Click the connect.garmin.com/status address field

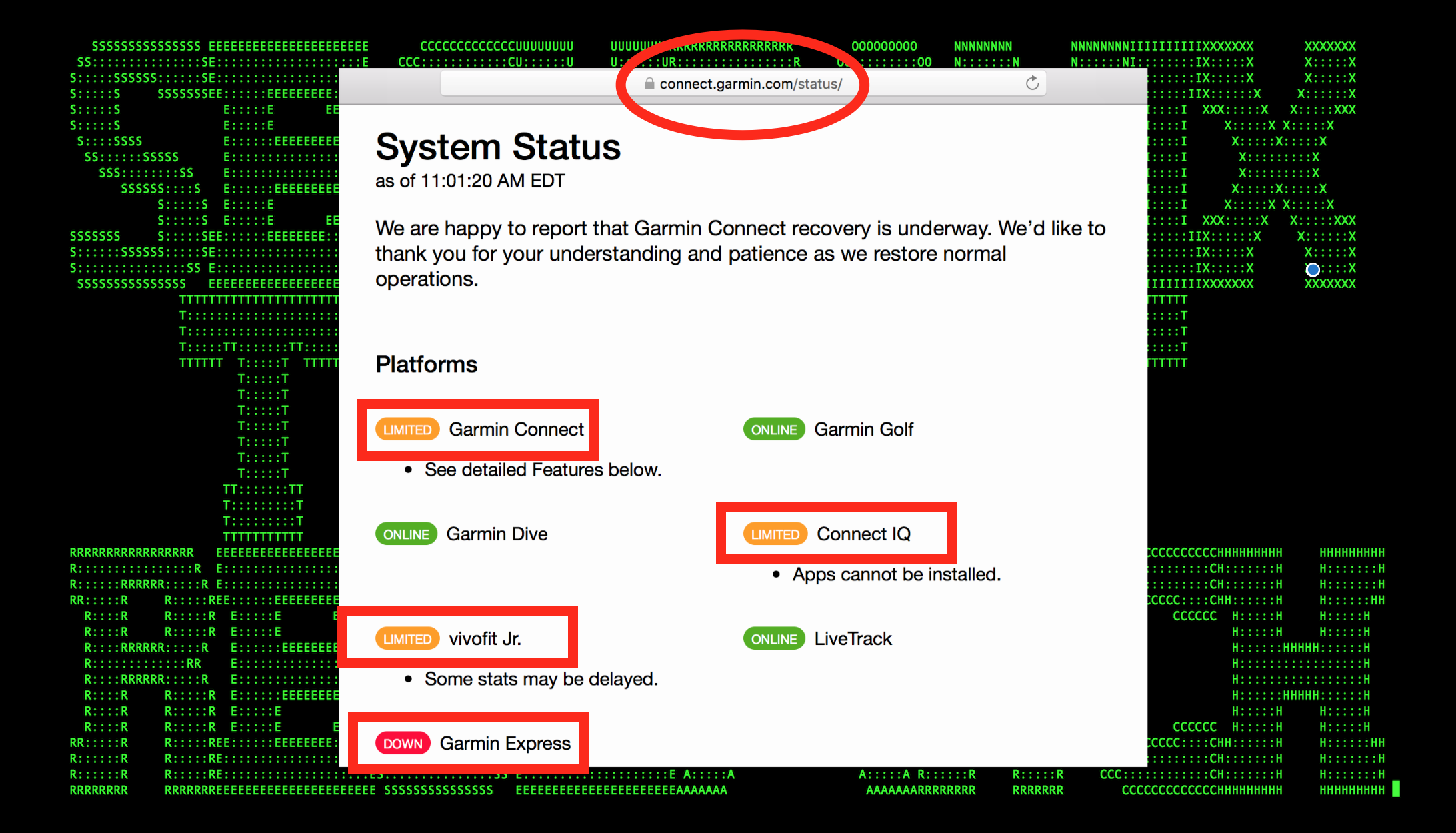tap(750, 84)
